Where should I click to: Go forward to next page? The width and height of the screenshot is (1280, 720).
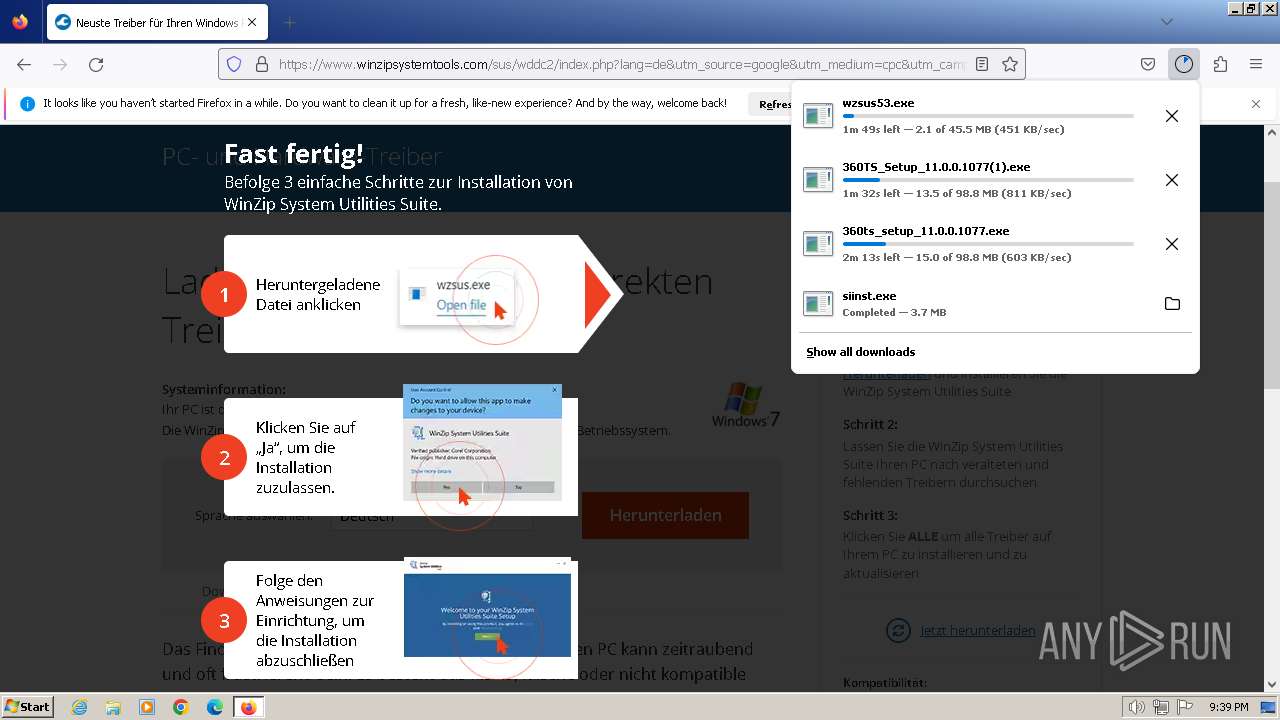[x=60, y=64]
